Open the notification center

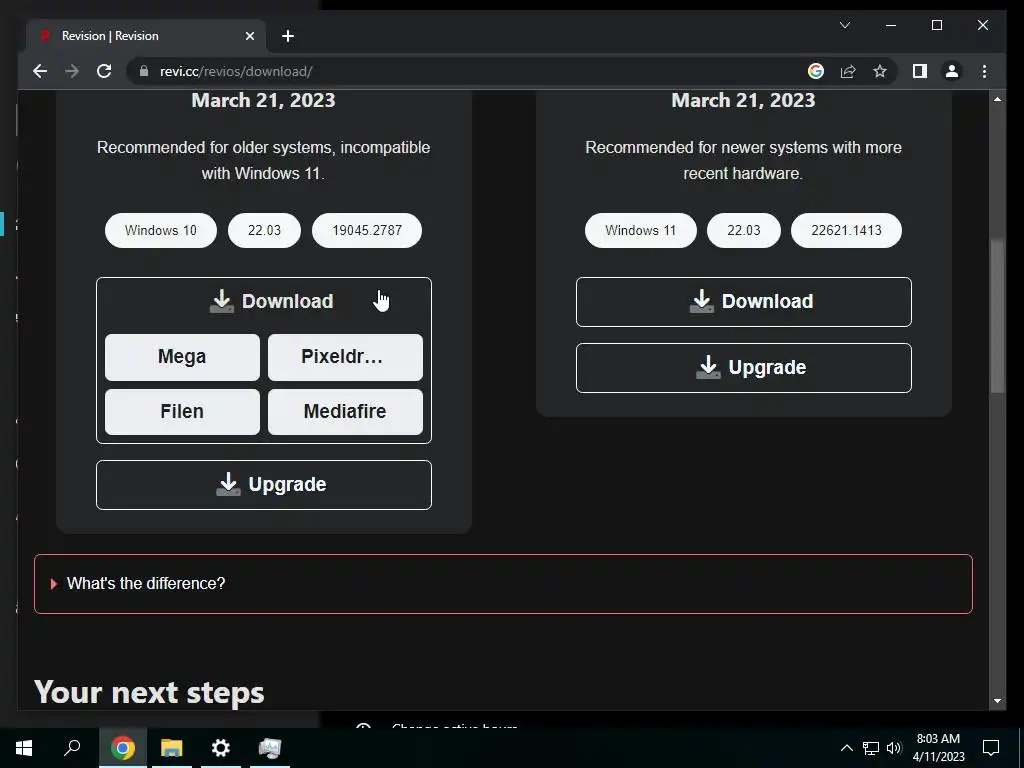click(991, 748)
